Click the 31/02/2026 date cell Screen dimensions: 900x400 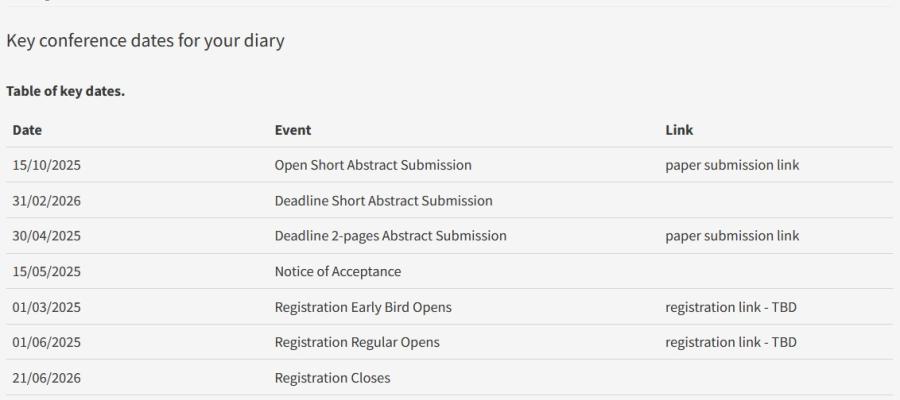(x=47, y=201)
